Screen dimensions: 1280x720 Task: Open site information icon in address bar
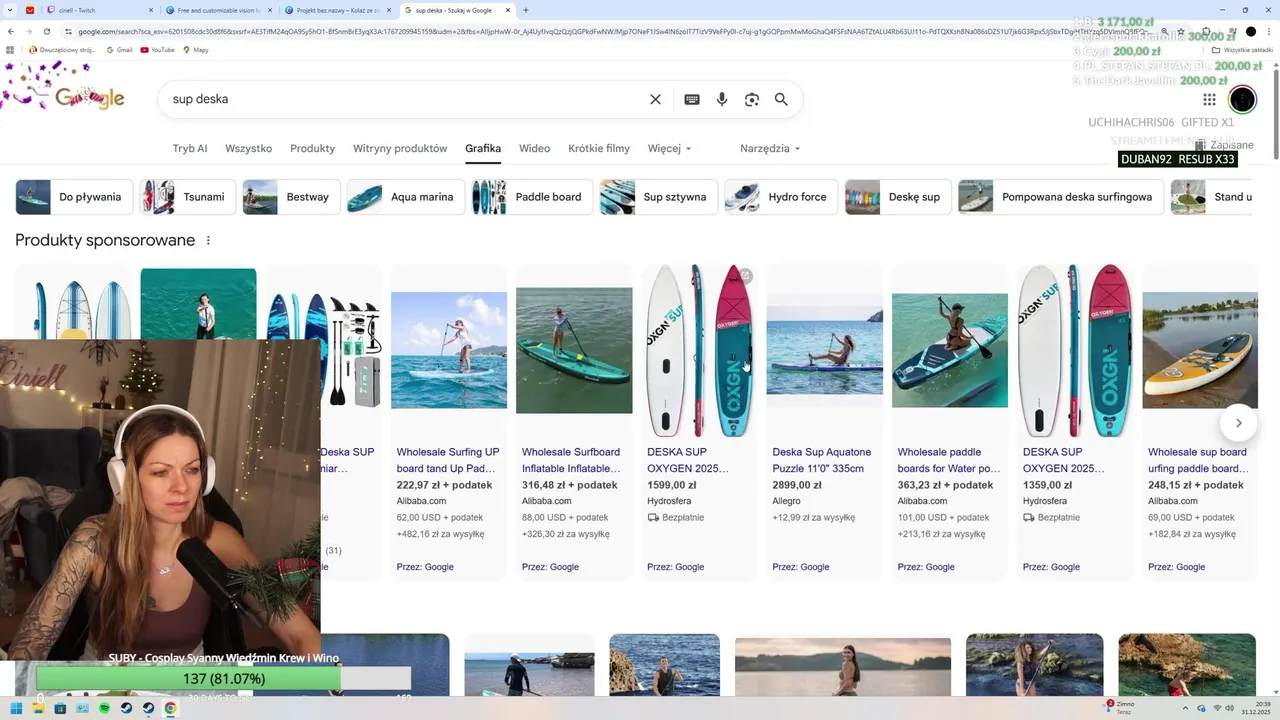coord(68,31)
